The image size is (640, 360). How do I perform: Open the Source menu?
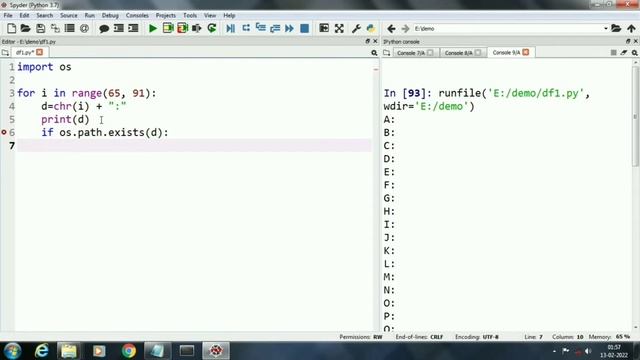pos(69,15)
